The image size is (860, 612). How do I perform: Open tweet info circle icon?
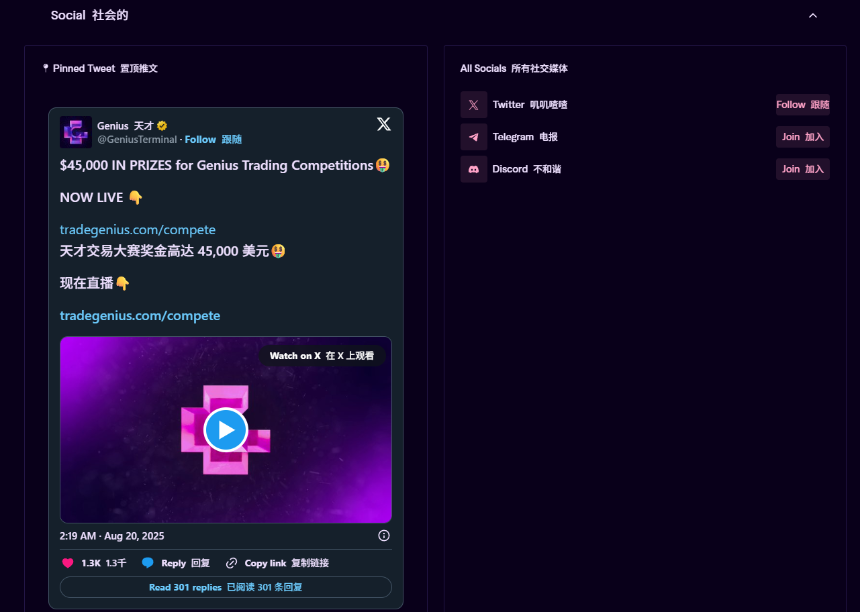[x=384, y=536]
